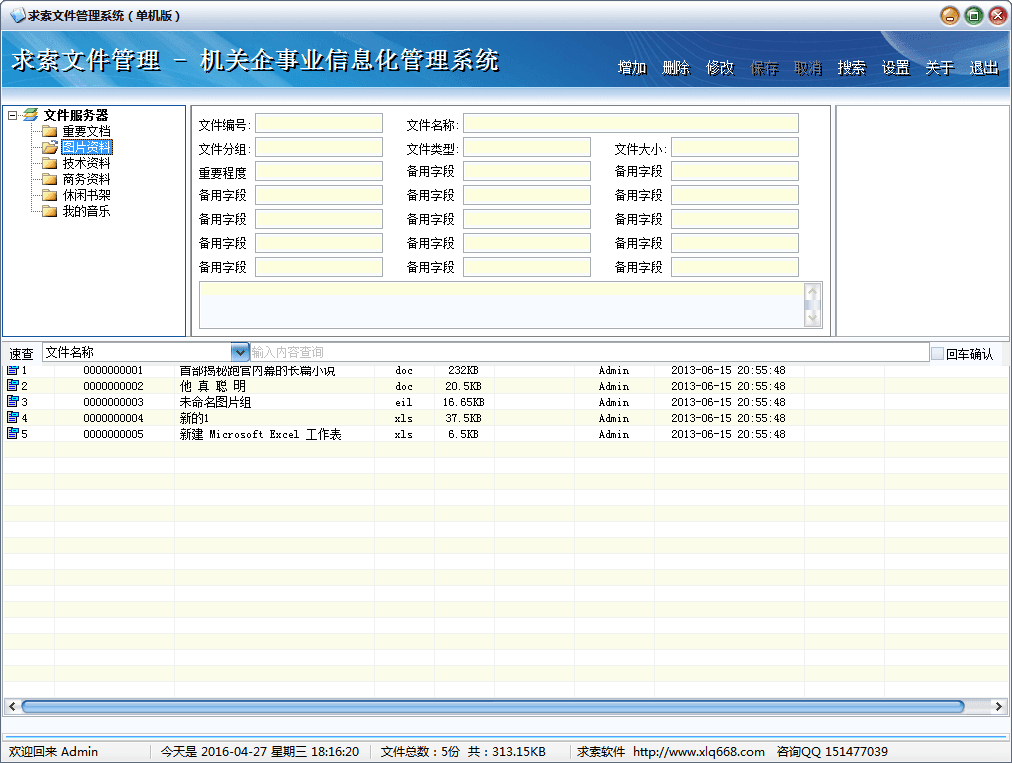Select the 图片资料 tree item
This screenshot has width=1012, height=763.
(86, 147)
